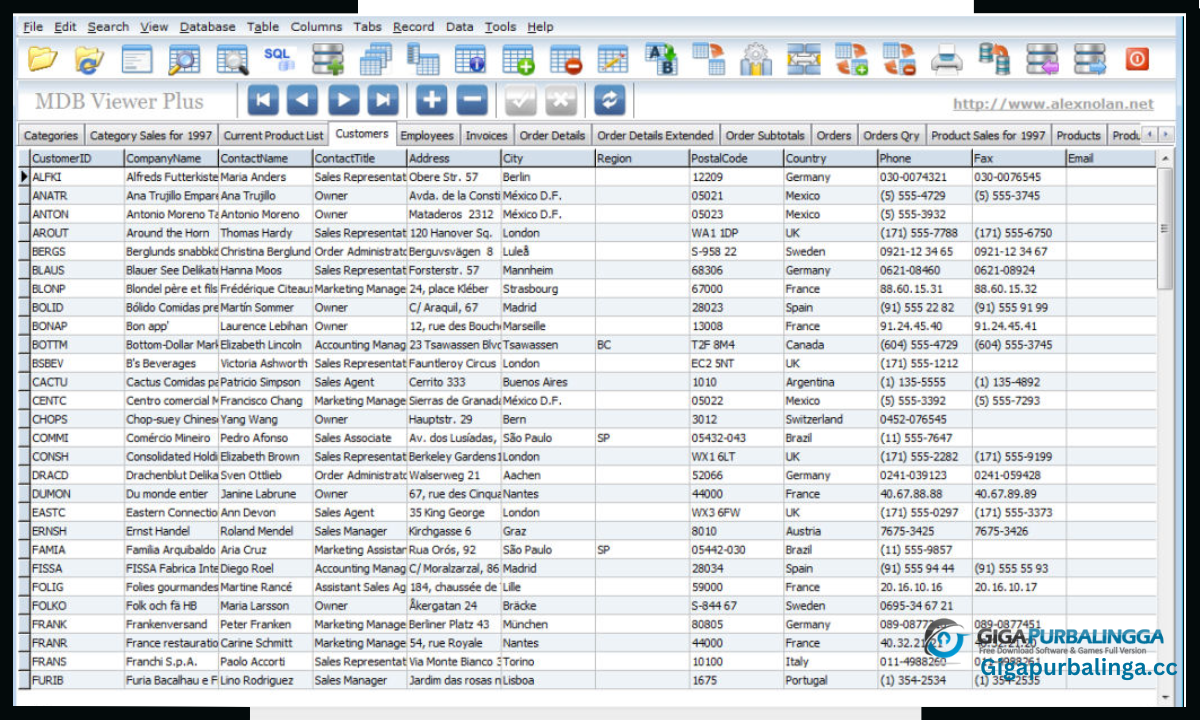Click the edit table pencil icon
This screenshot has width=1200, height=720.
click(613, 60)
